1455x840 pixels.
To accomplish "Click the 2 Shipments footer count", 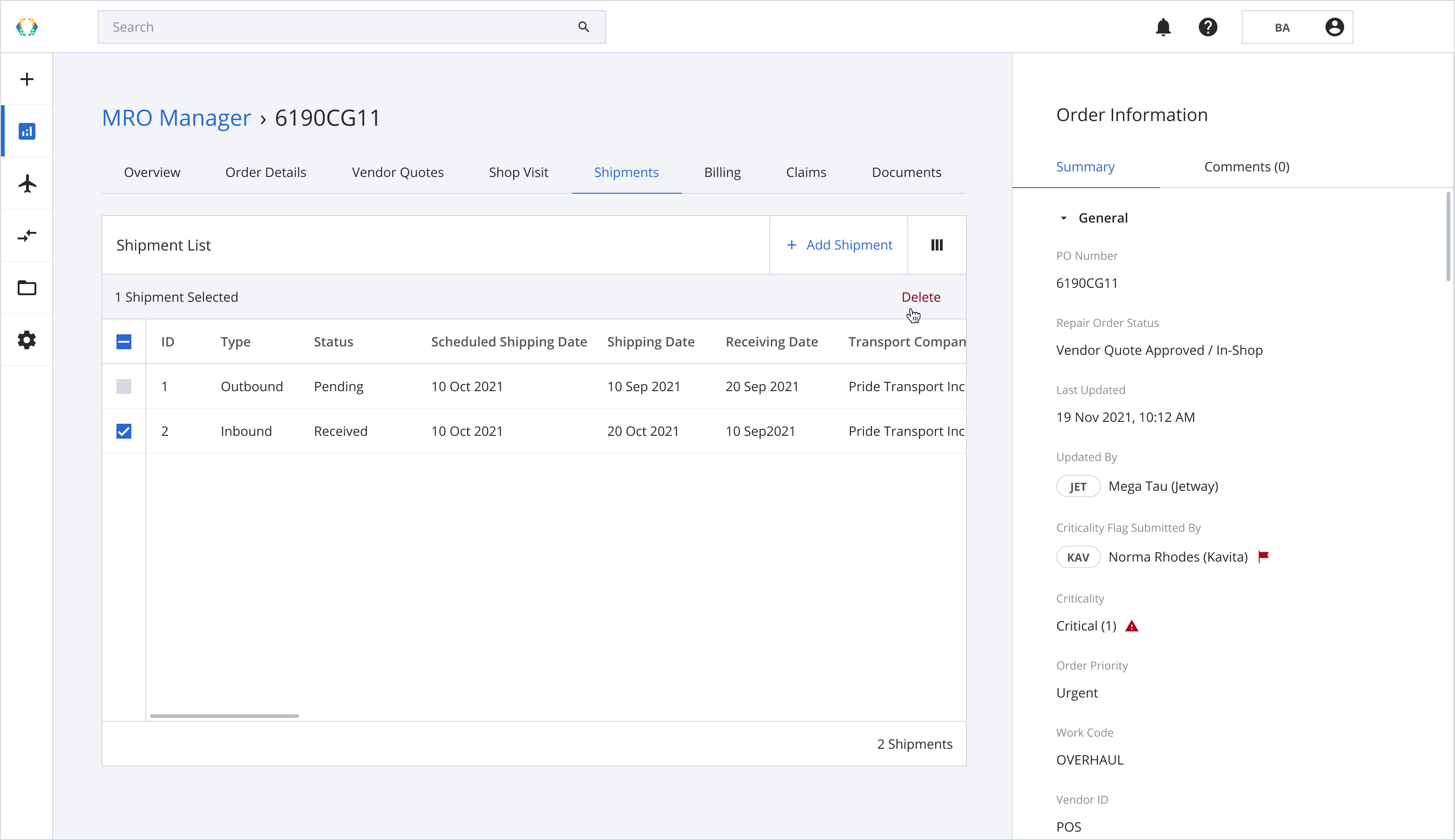I will point(914,744).
